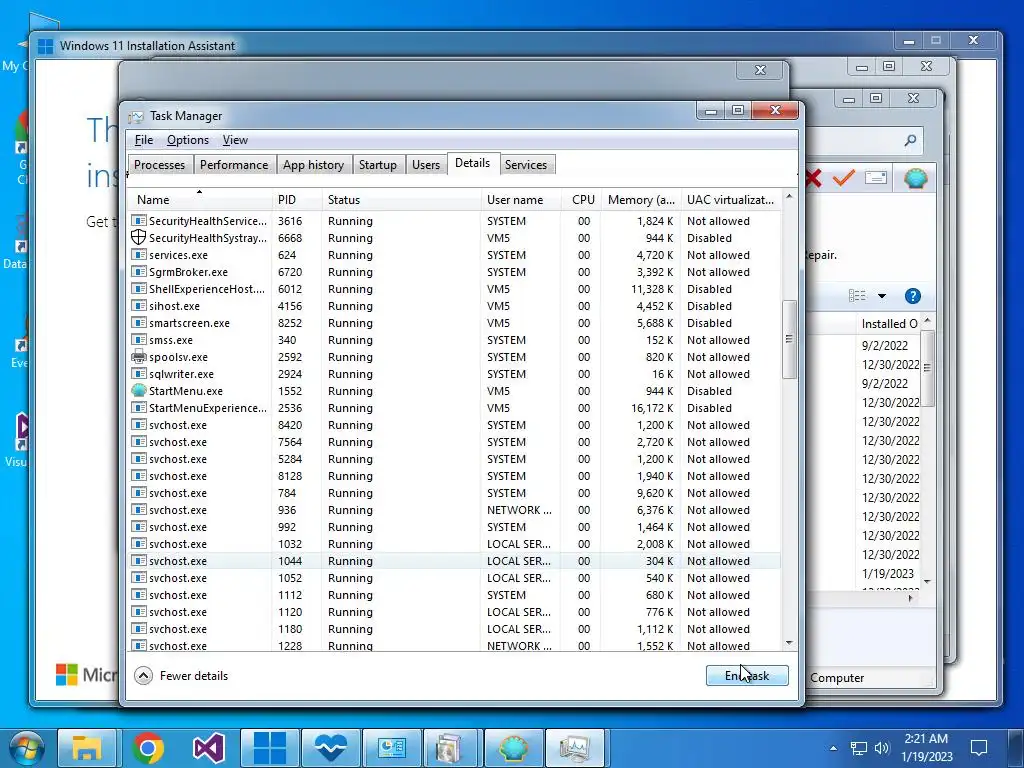Click the shell icon in background toolbar
The image size is (1024, 768).
(916, 178)
